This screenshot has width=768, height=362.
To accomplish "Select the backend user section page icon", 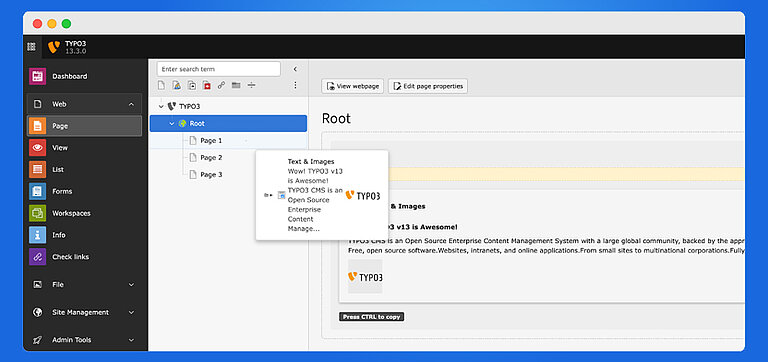I will tap(176, 85).
